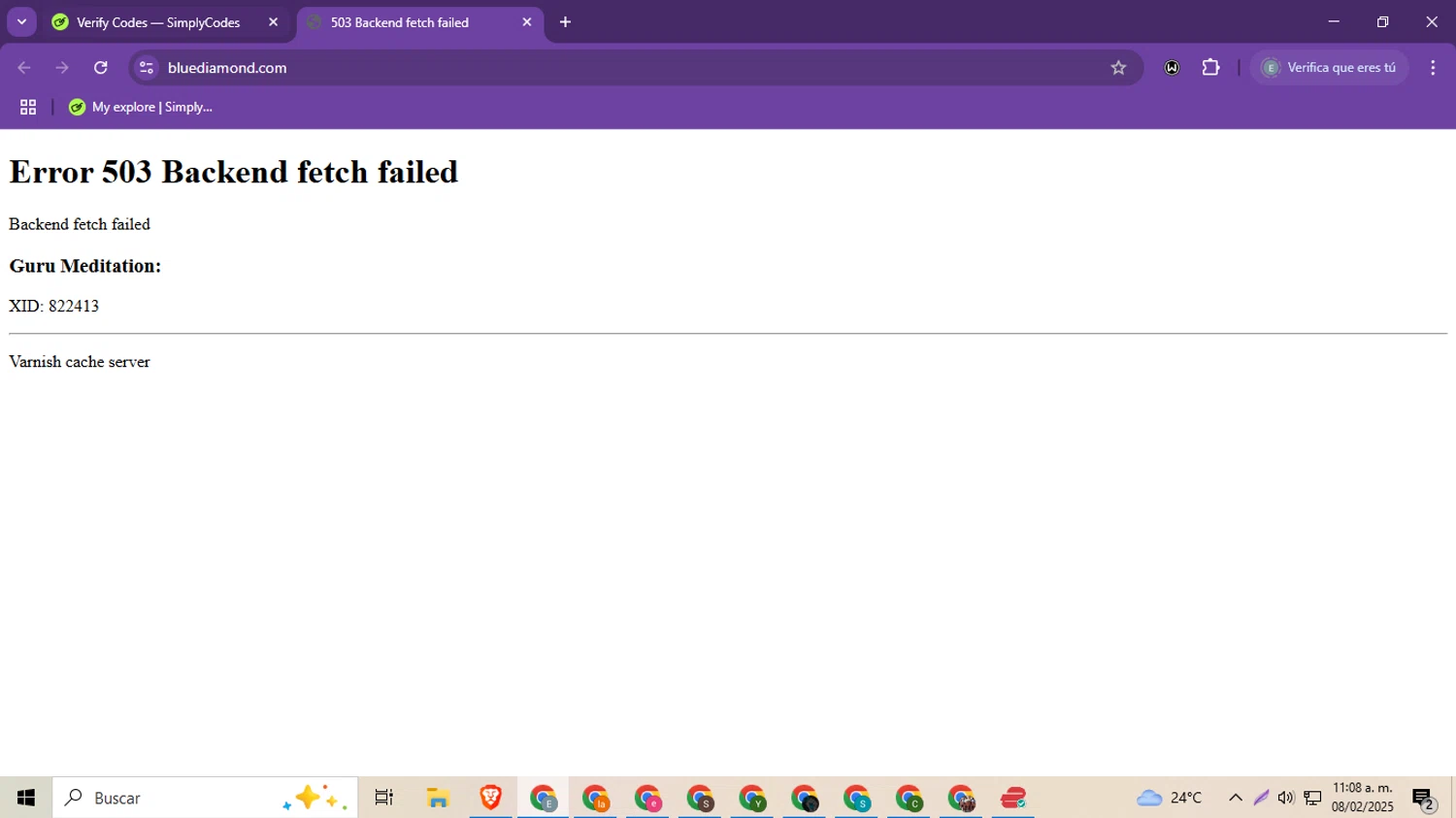Viewport: 1456px width, 818px height.
Task: Switch to Chrome with brown S profile
Action: (x=700, y=798)
